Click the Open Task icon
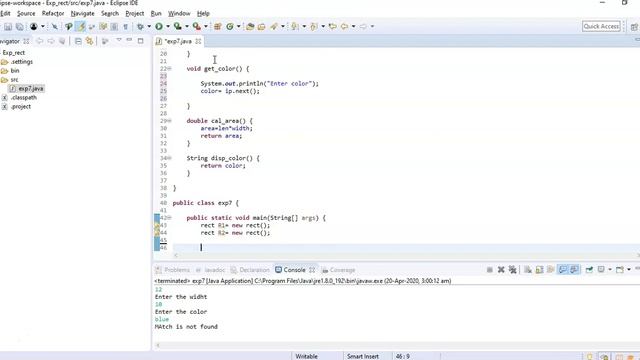 (x=262, y=27)
